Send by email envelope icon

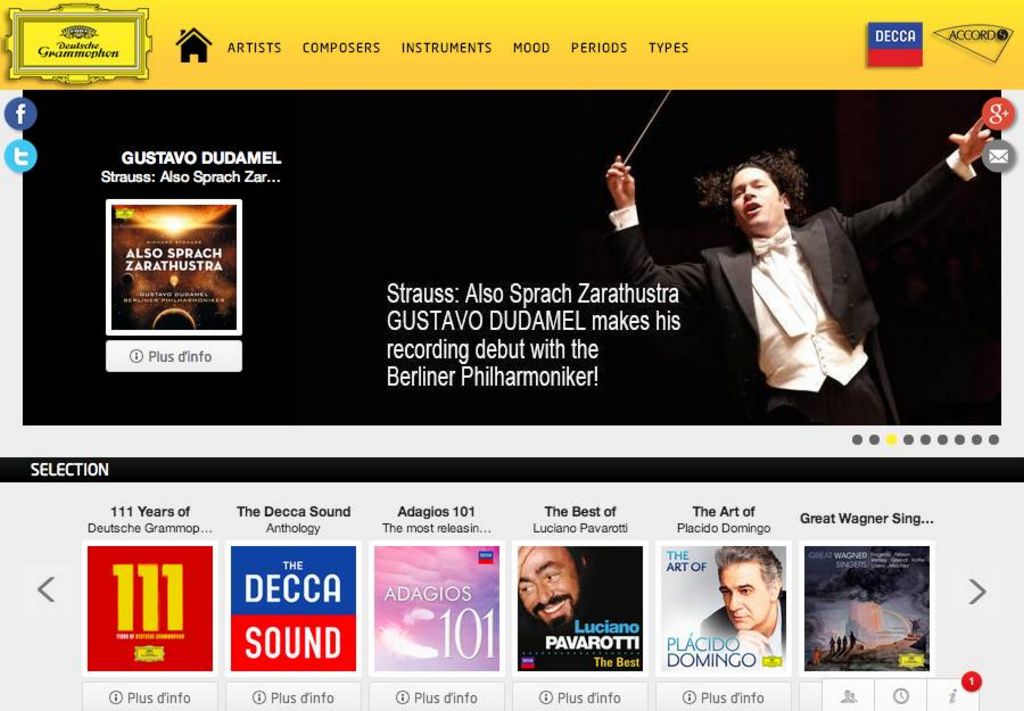tap(999, 157)
